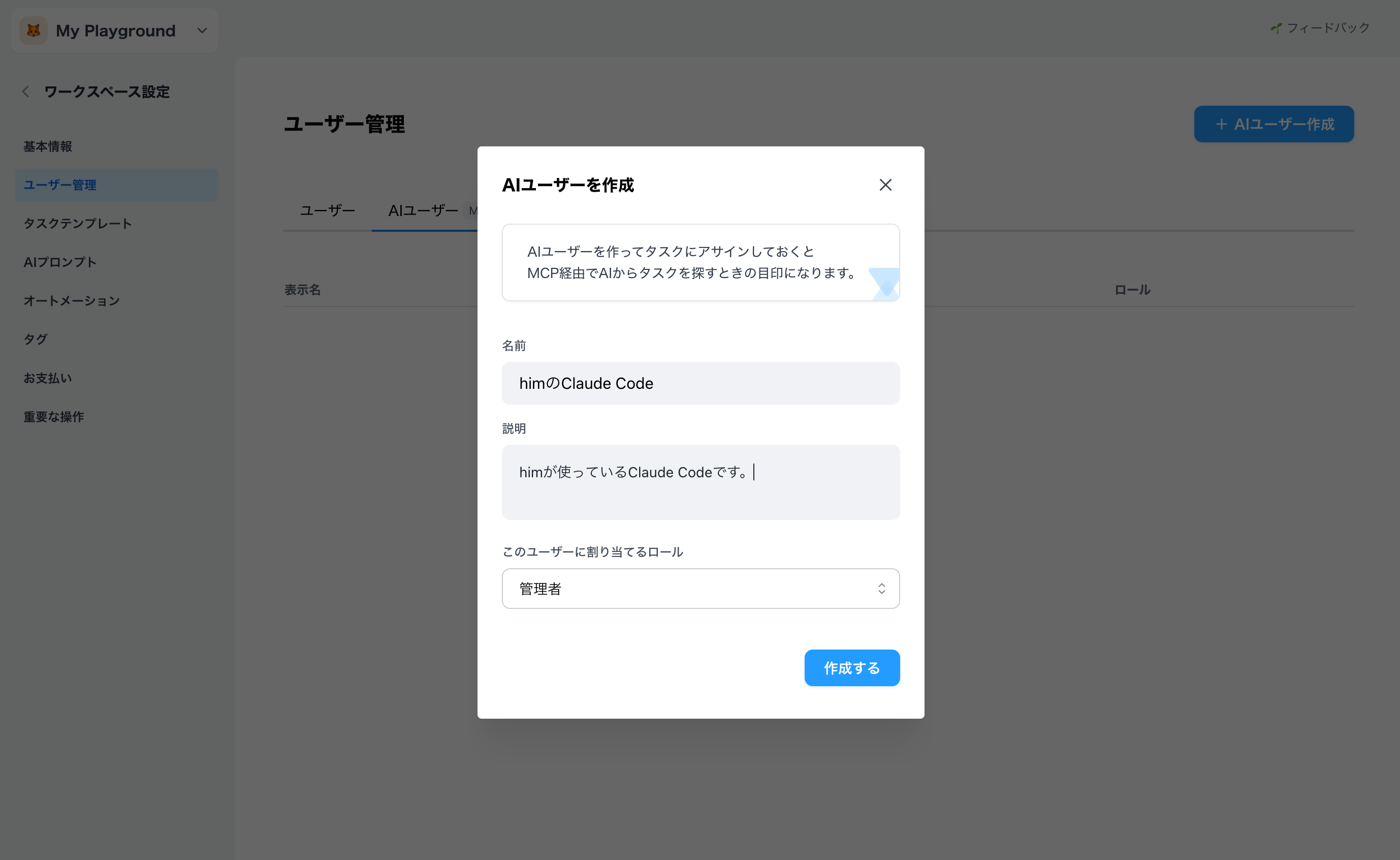Select ユーザー管理 in the sidebar
1400x860 pixels.
pos(116,185)
